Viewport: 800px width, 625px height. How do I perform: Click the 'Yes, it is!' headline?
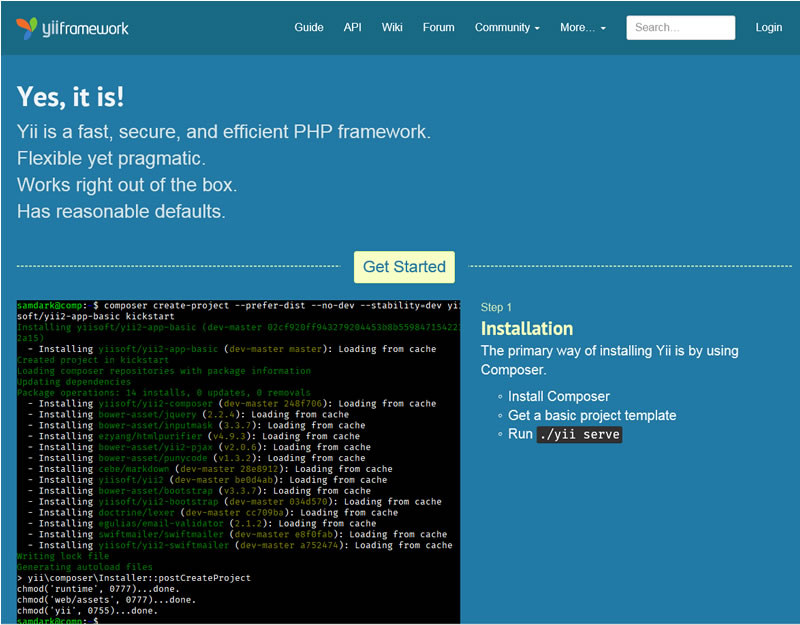70,97
